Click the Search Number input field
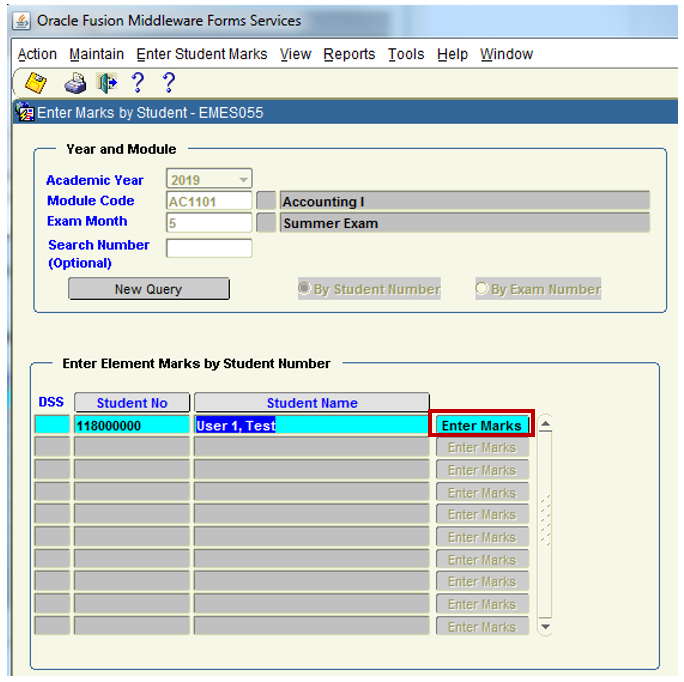684x682 pixels. (209, 248)
